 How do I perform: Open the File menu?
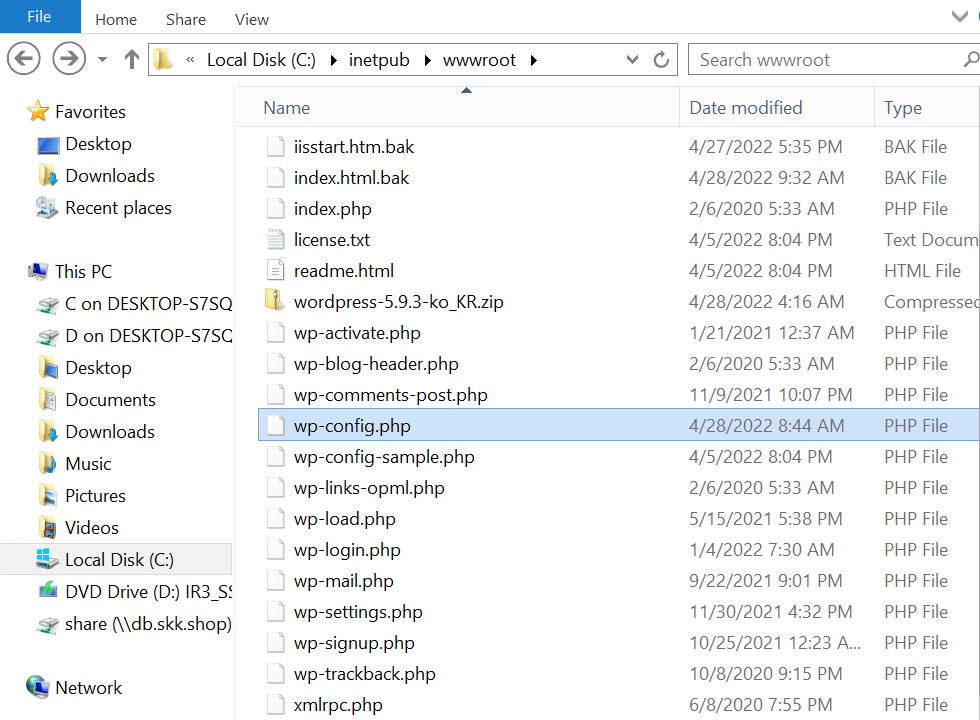(40, 16)
